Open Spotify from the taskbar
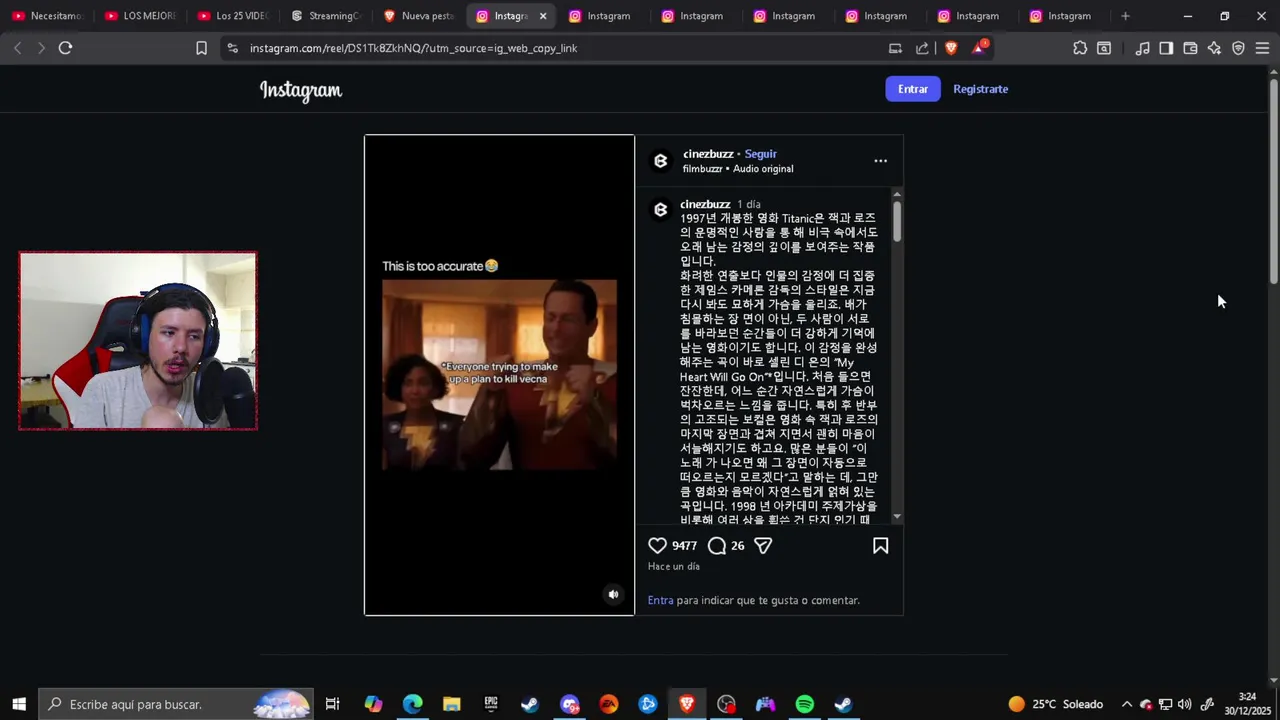This screenshot has width=1280, height=720. [x=804, y=704]
